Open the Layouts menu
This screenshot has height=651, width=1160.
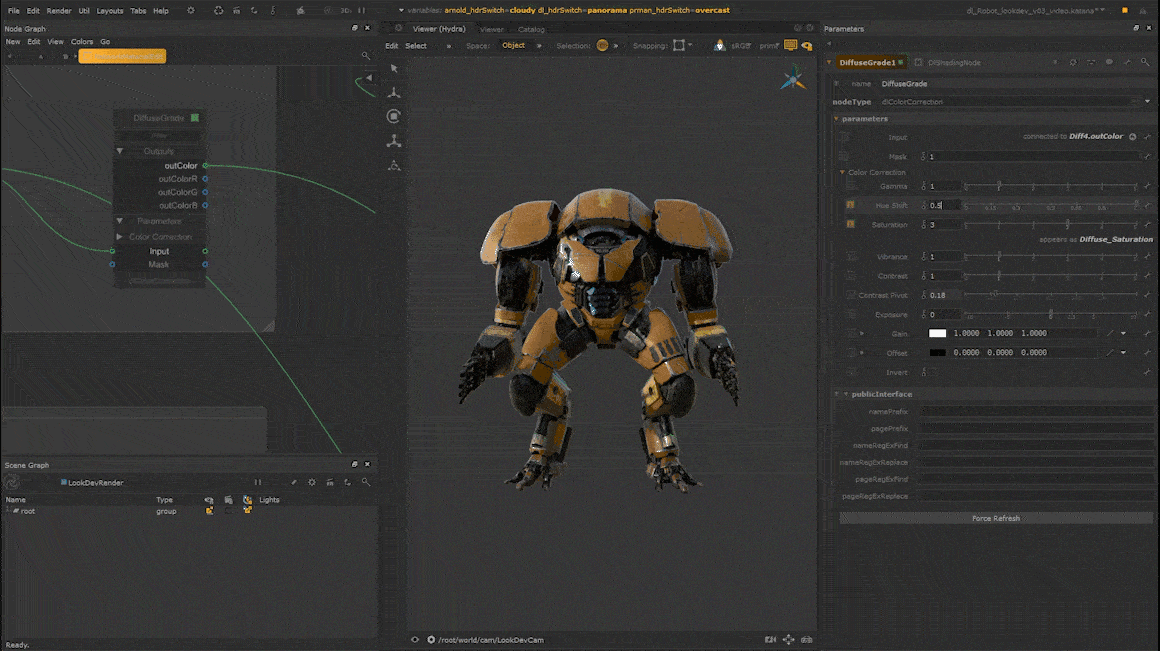110,11
